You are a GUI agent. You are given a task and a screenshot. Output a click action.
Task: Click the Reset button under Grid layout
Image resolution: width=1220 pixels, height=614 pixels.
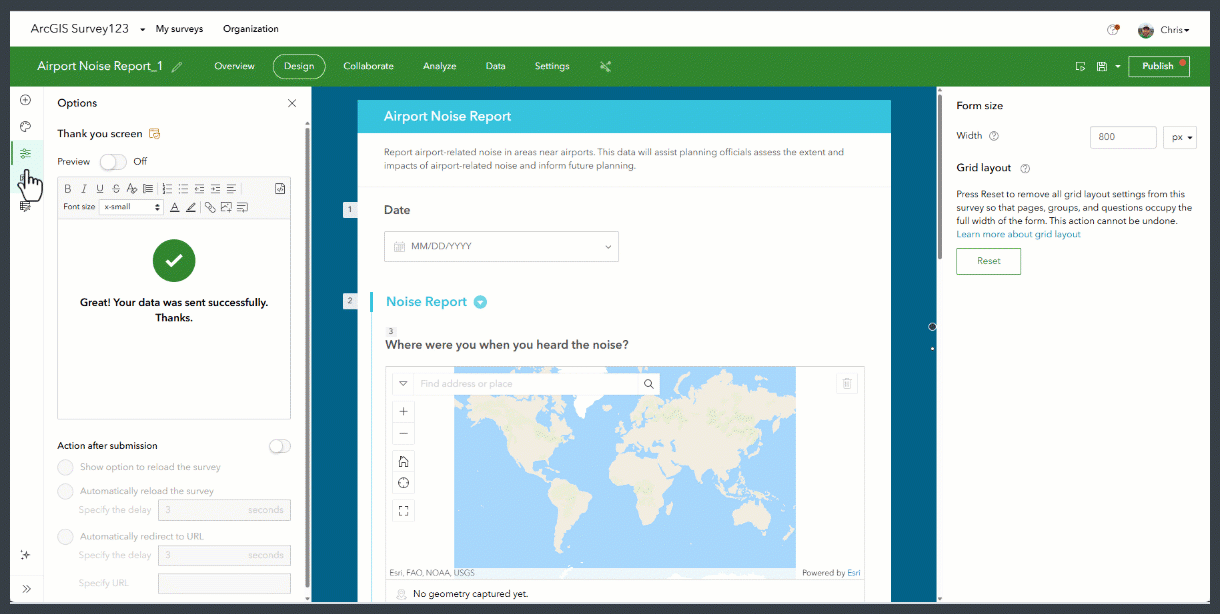pos(988,260)
